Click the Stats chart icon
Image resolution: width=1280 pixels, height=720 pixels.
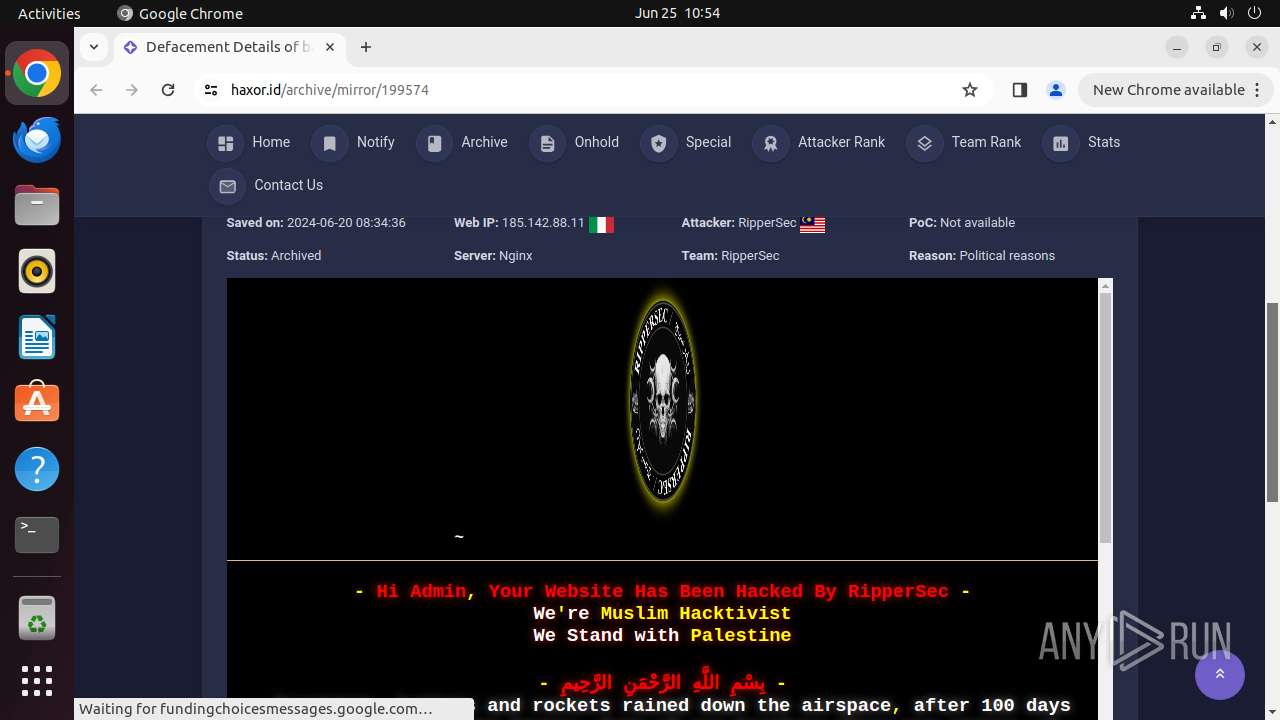click(1061, 143)
